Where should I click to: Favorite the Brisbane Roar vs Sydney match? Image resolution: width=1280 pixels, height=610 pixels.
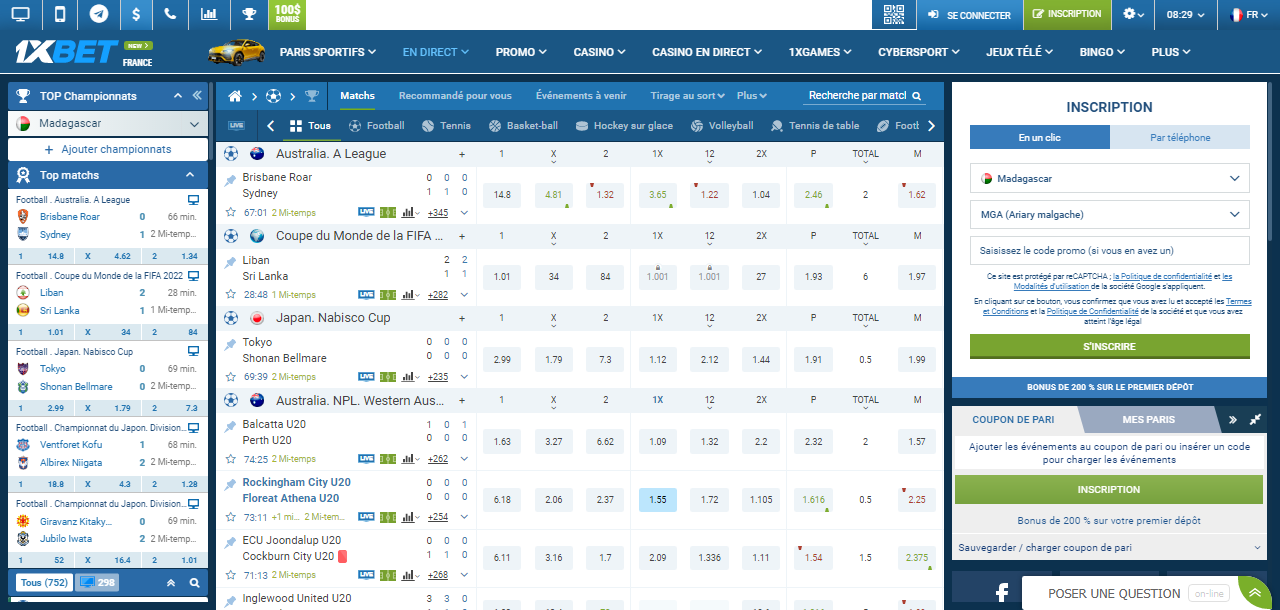click(231, 212)
